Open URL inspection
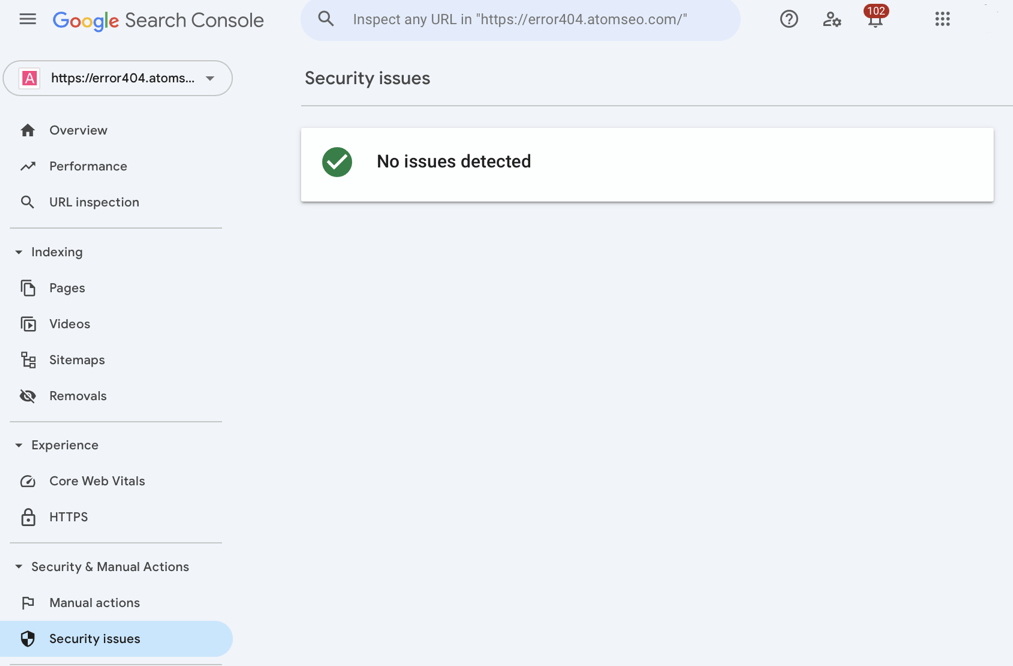 click(94, 202)
